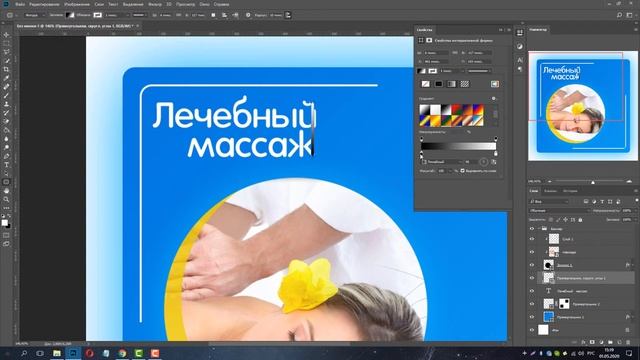640x360 pixels.
Task: Click the fill gradient swatch in options bar
Action: 70,15
